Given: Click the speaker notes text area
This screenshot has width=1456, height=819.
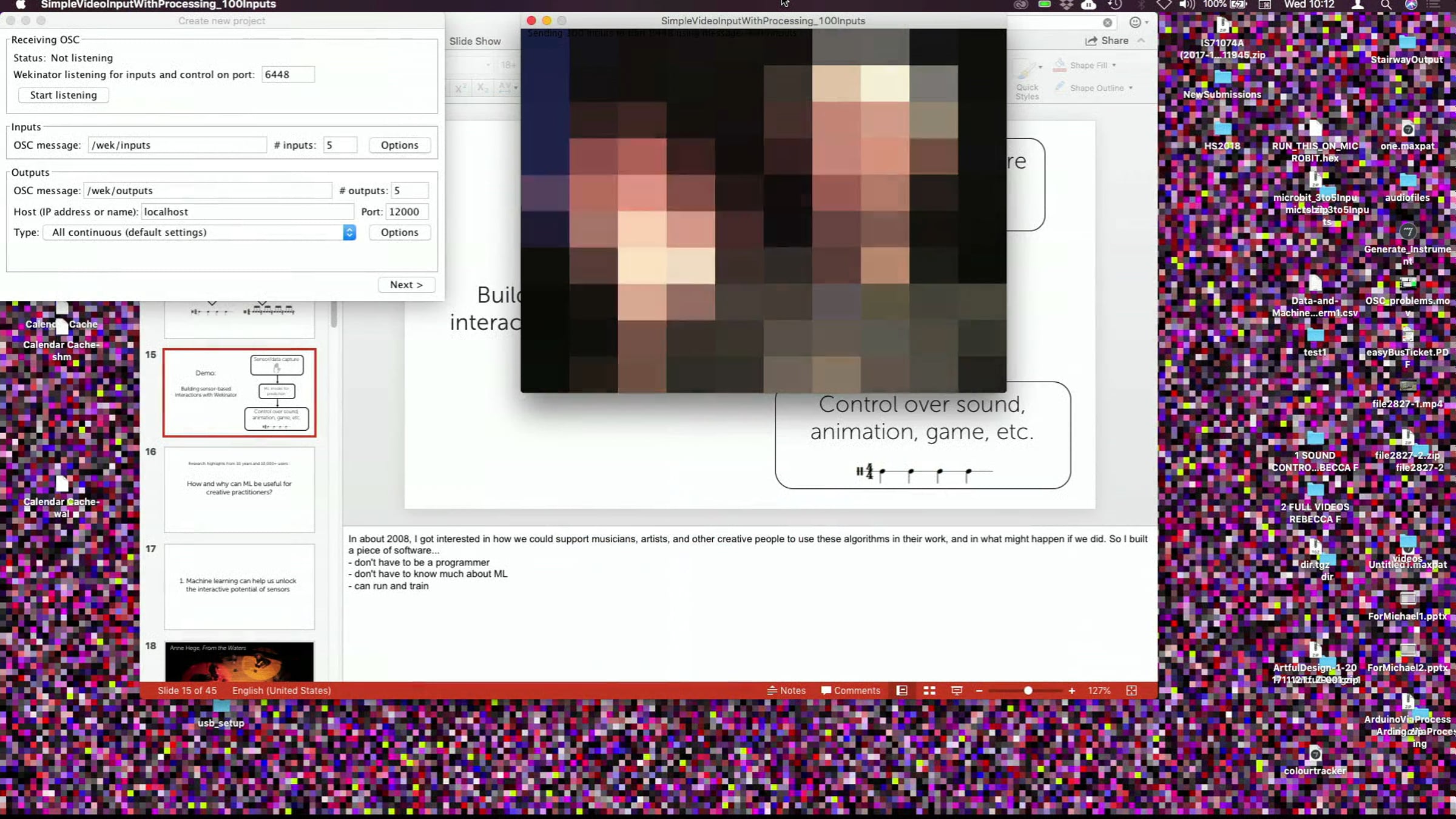Looking at the screenshot, I should pyautogui.click(x=750, y=604).
